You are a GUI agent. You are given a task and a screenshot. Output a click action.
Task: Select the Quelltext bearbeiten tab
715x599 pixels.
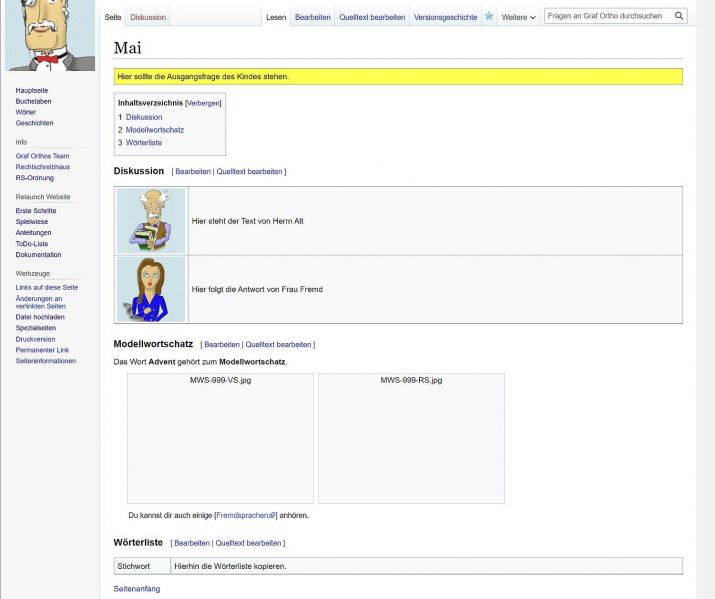click(x=372, y=17)
